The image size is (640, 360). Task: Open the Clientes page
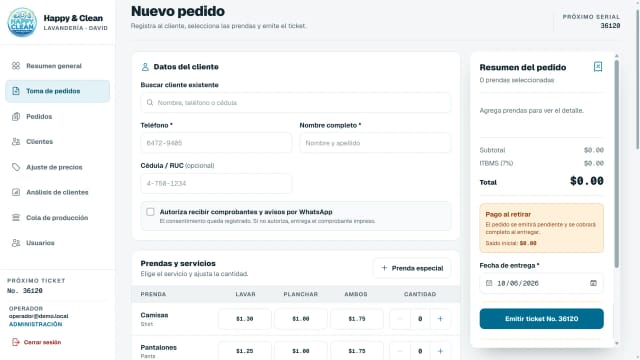click(x=58, y=142)
